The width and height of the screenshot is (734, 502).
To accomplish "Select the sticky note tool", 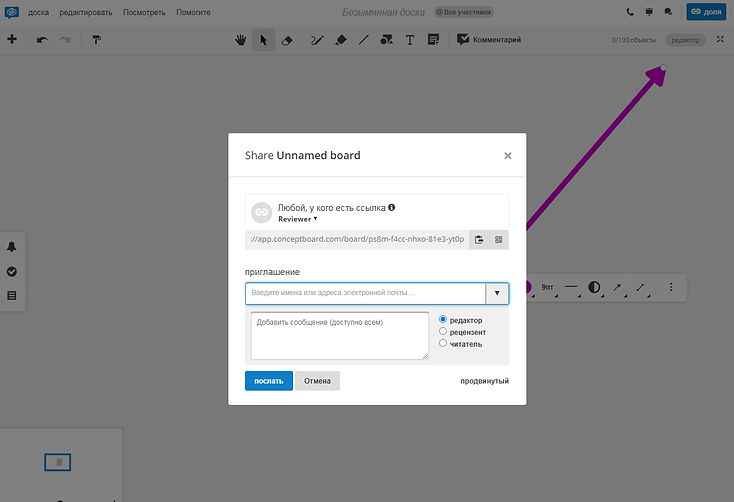I will [433, 40].
